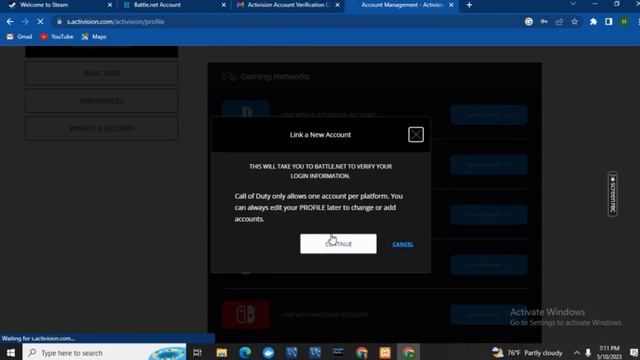The width and height of the screenshot is (640, 360).
Task: Open the PREFERENCES section
Action: pyautogui.click(x=102, y=101)
